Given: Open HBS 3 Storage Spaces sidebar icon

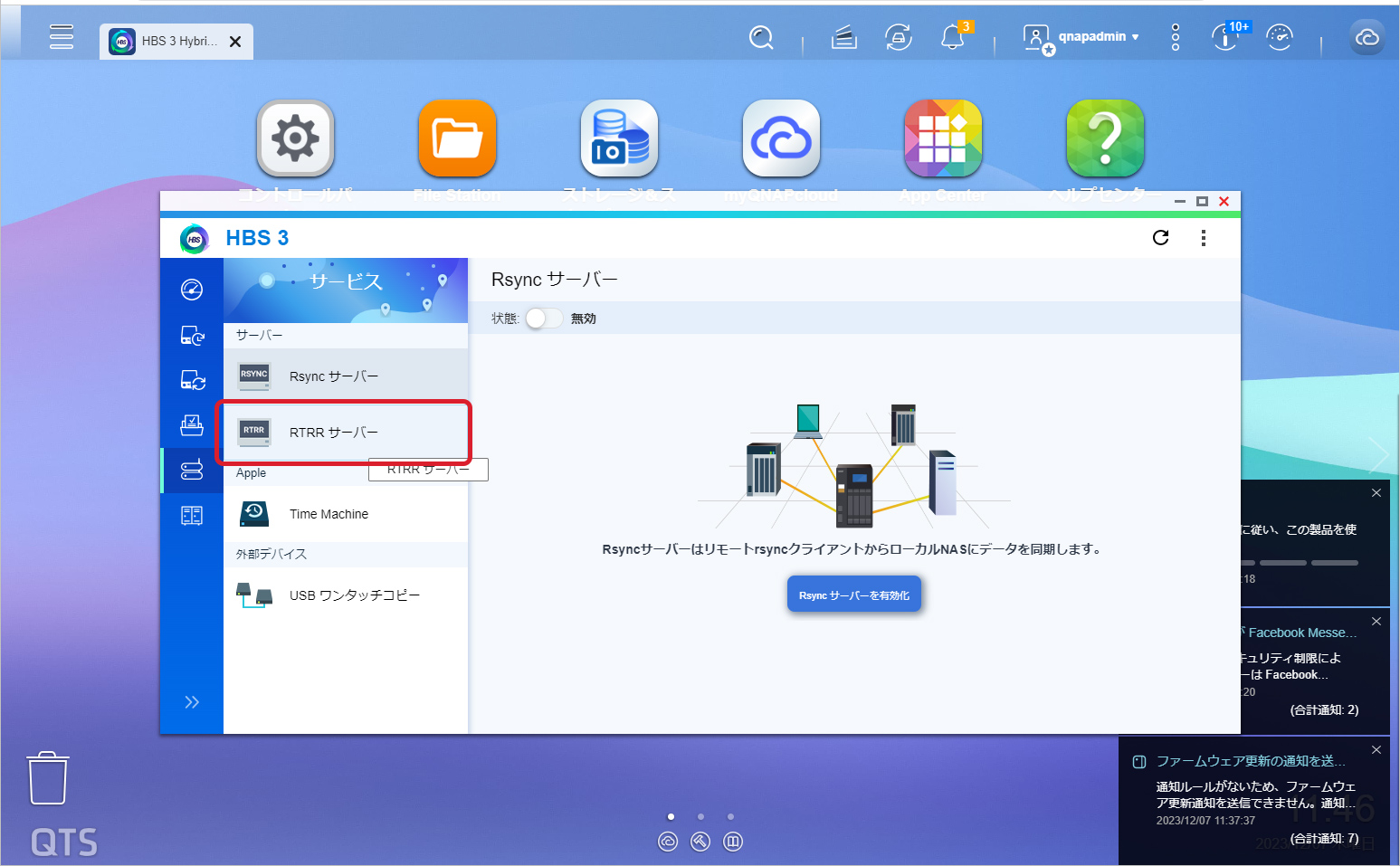Looking at the screenshot, I should click(x=192, y=516).
